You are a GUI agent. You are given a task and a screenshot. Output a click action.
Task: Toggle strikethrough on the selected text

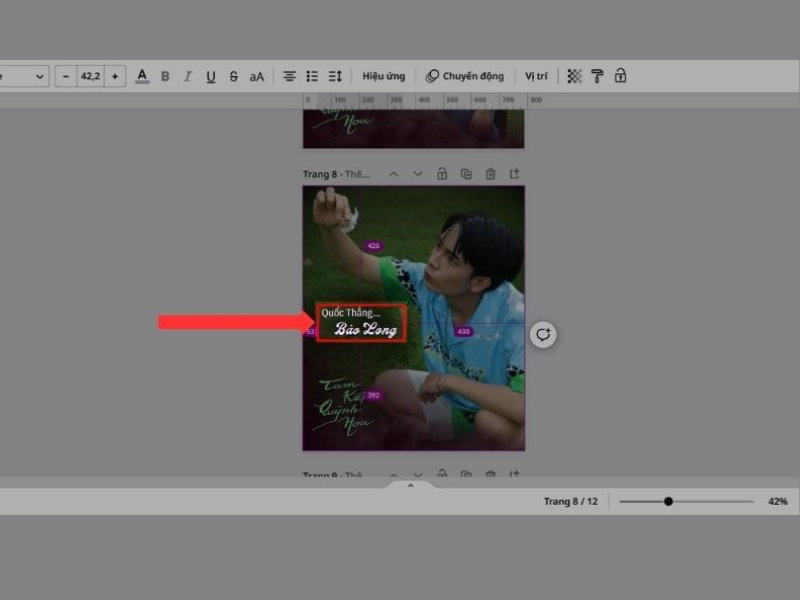point(232,75)
